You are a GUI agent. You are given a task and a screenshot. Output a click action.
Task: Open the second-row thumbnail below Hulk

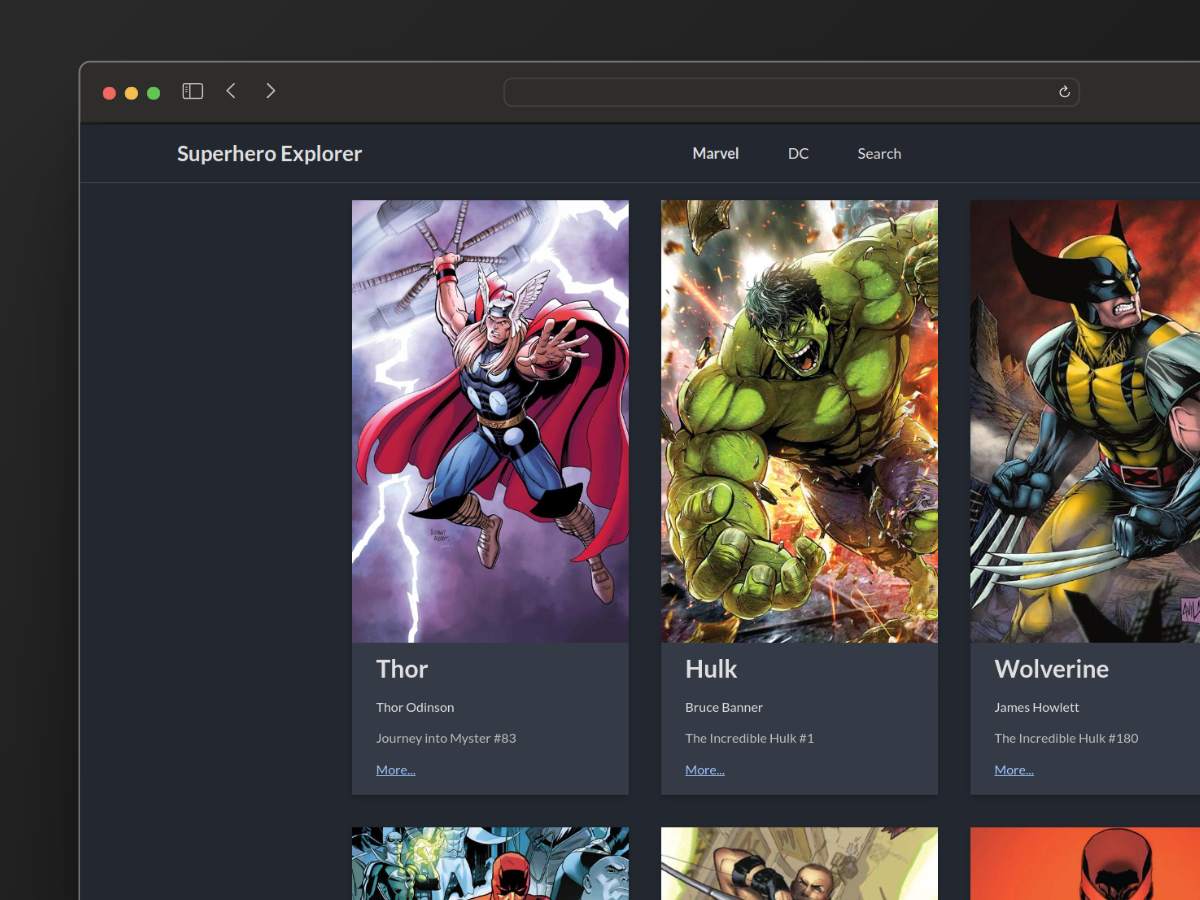point(799,863)
